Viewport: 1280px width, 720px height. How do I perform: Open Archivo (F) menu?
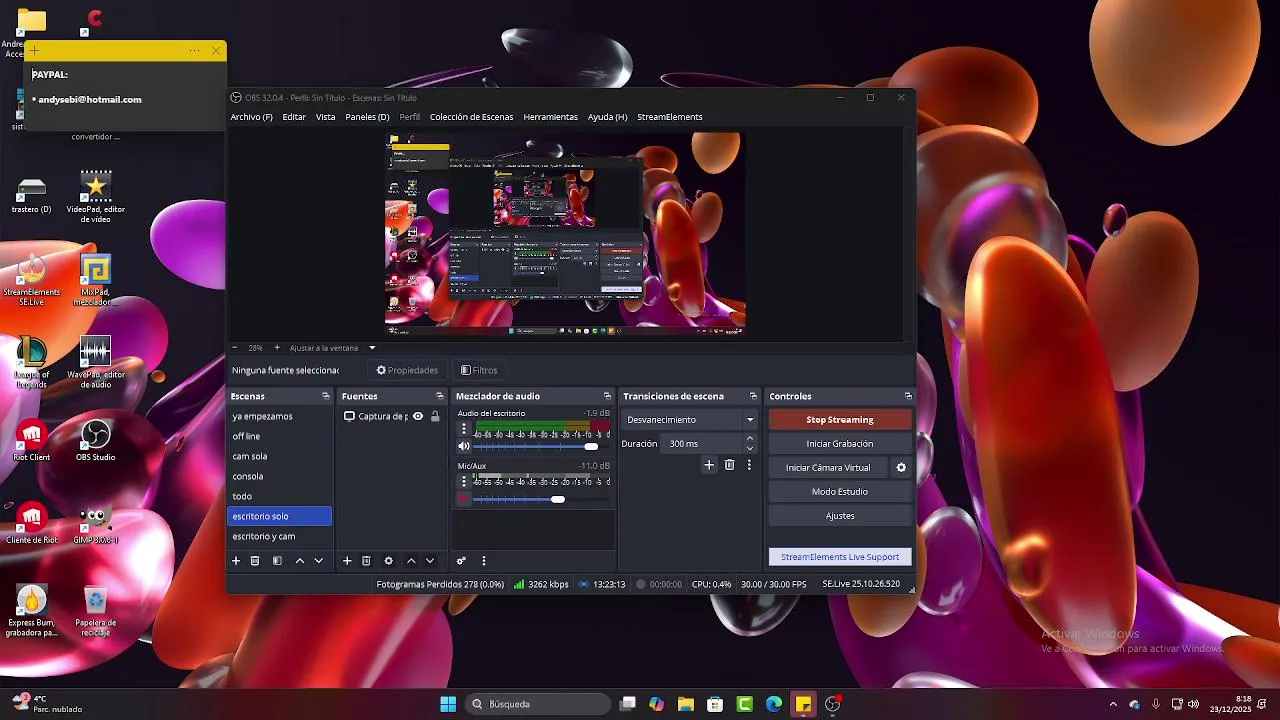coord(251,117)
